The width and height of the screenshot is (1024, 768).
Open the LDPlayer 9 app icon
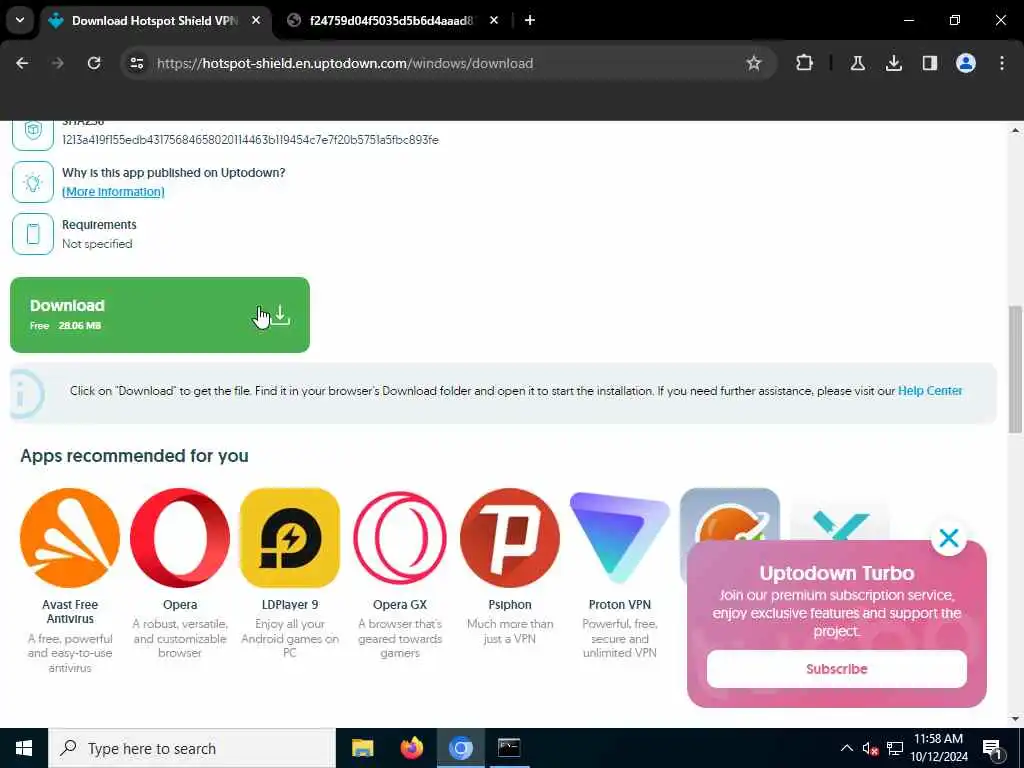290,538
